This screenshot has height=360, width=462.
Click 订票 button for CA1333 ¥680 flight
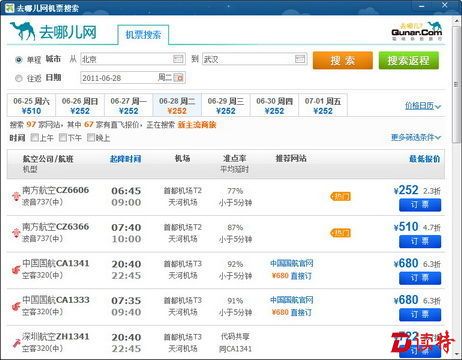(x=420, y=315)
